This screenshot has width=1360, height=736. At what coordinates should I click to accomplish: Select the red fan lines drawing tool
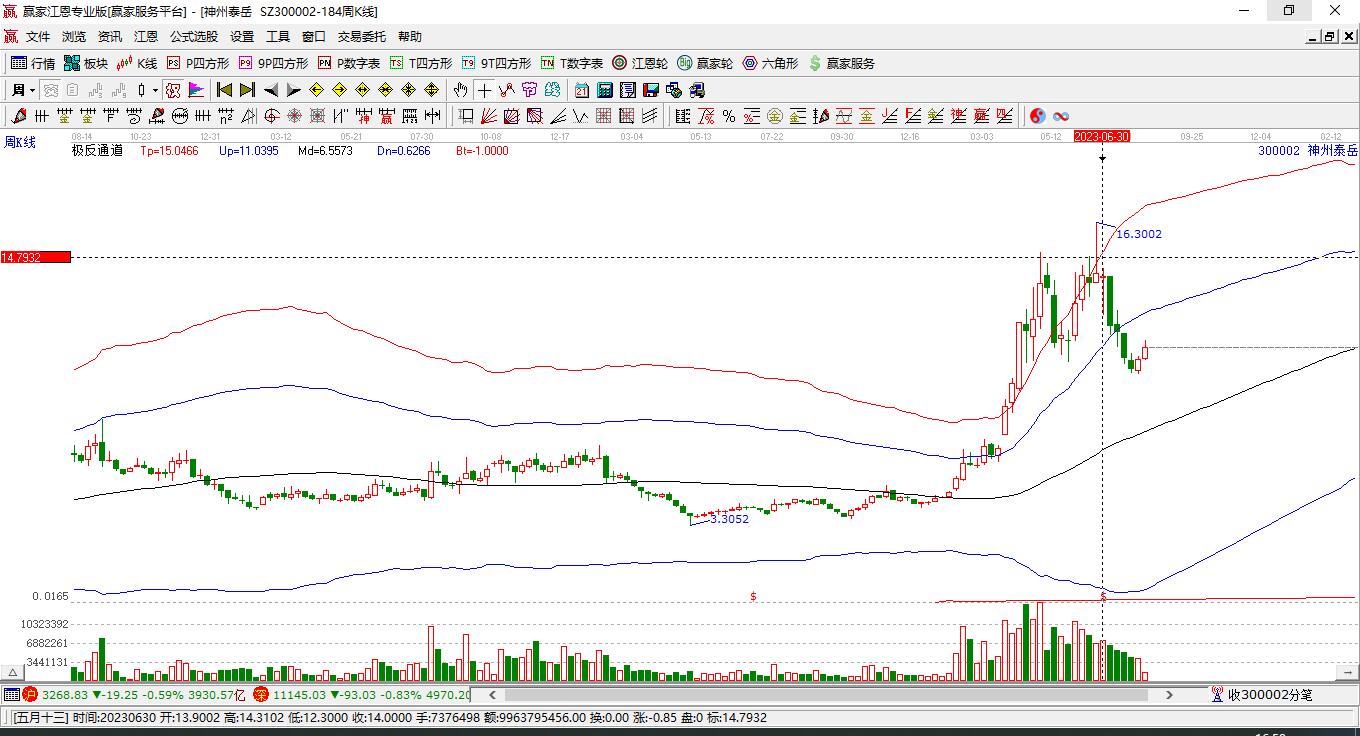(x=489, y=116)
